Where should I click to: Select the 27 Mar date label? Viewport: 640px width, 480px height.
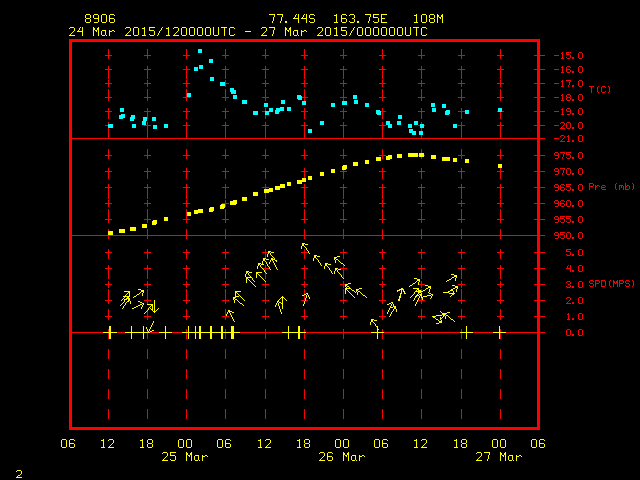click(x=497, y=457)
